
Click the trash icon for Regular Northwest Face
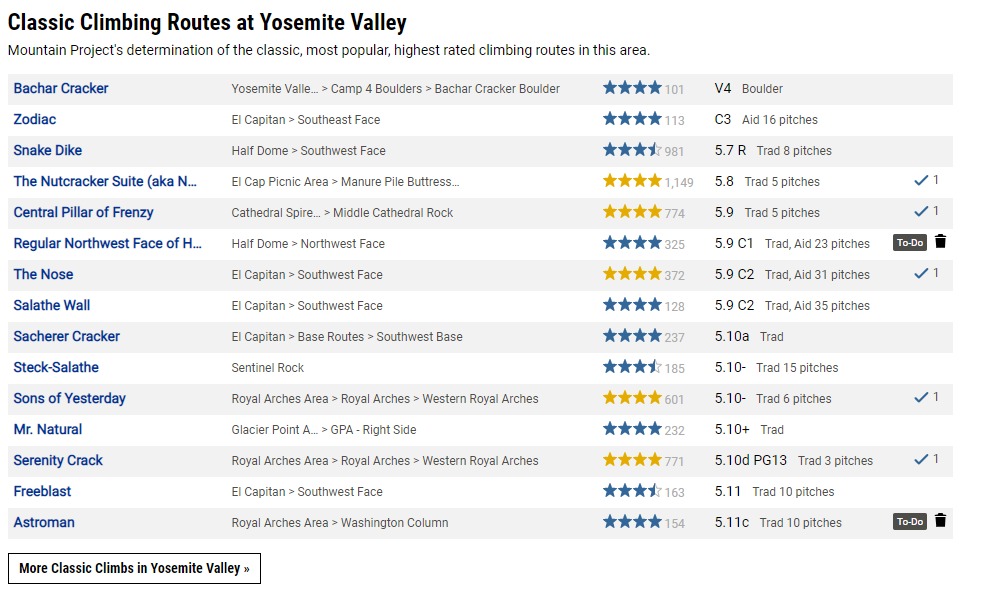940,242
